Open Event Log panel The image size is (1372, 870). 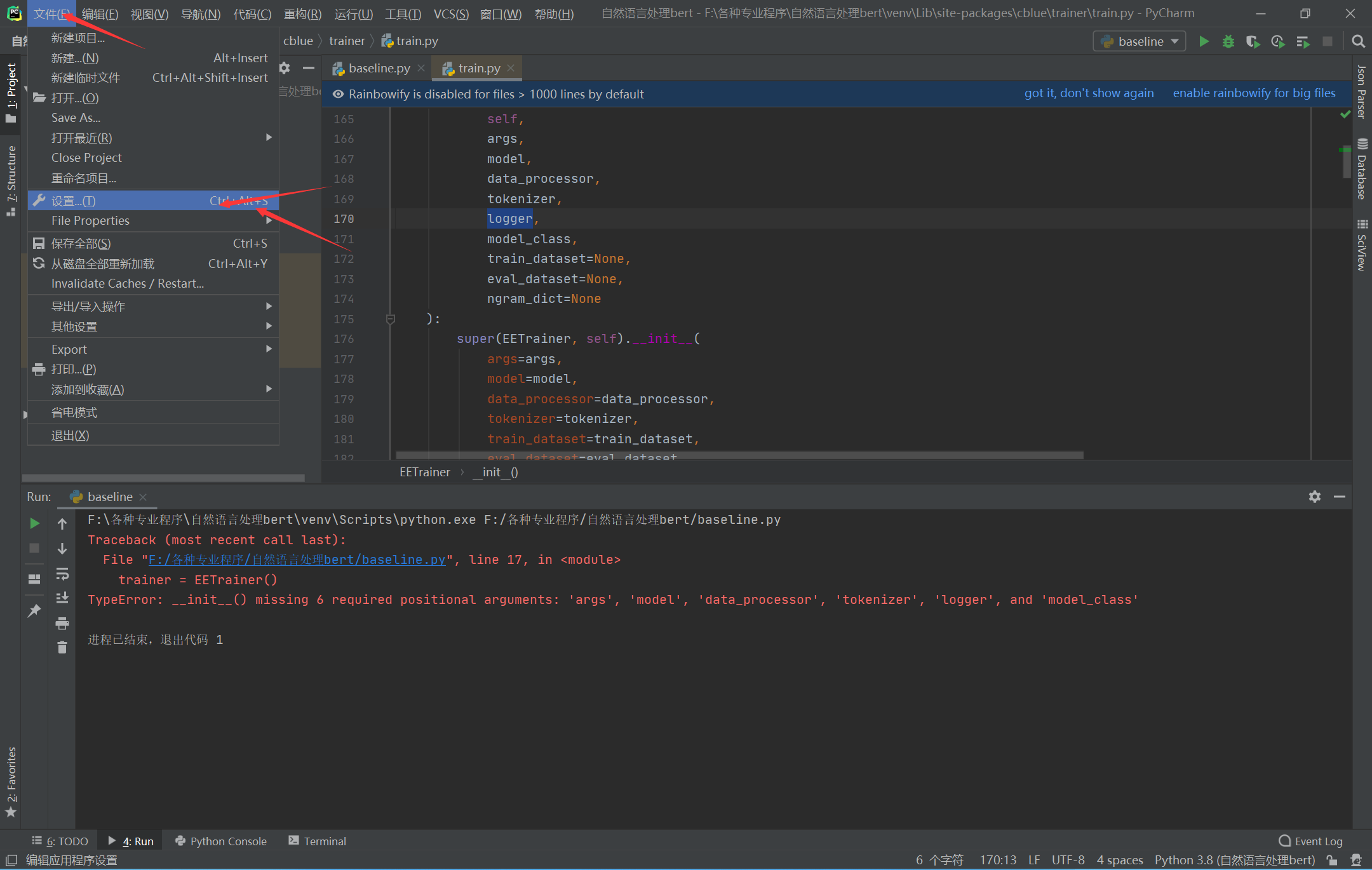pos(1310,841)
